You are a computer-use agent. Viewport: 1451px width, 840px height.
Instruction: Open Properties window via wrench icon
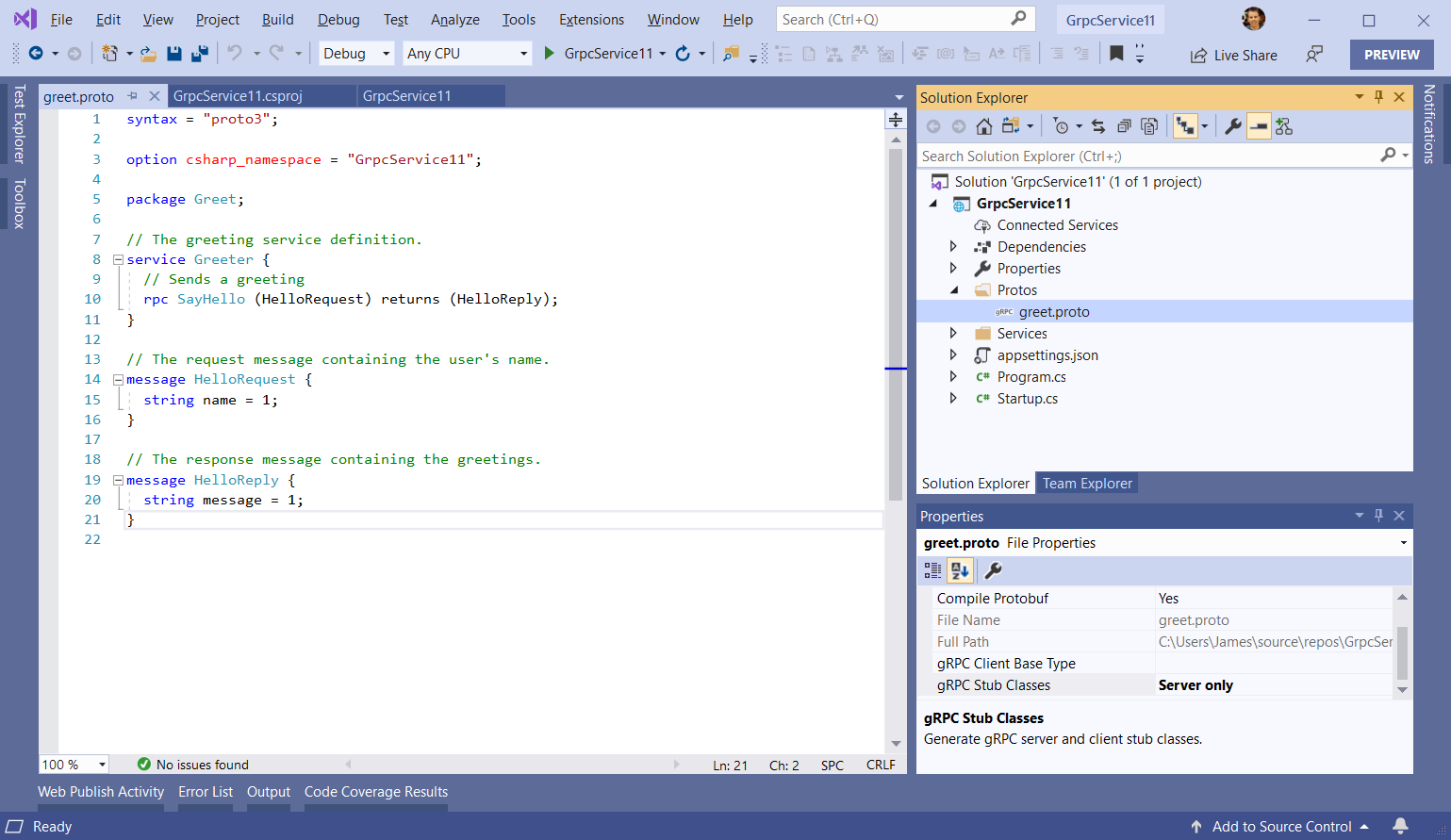click(x=1234, y=125)
